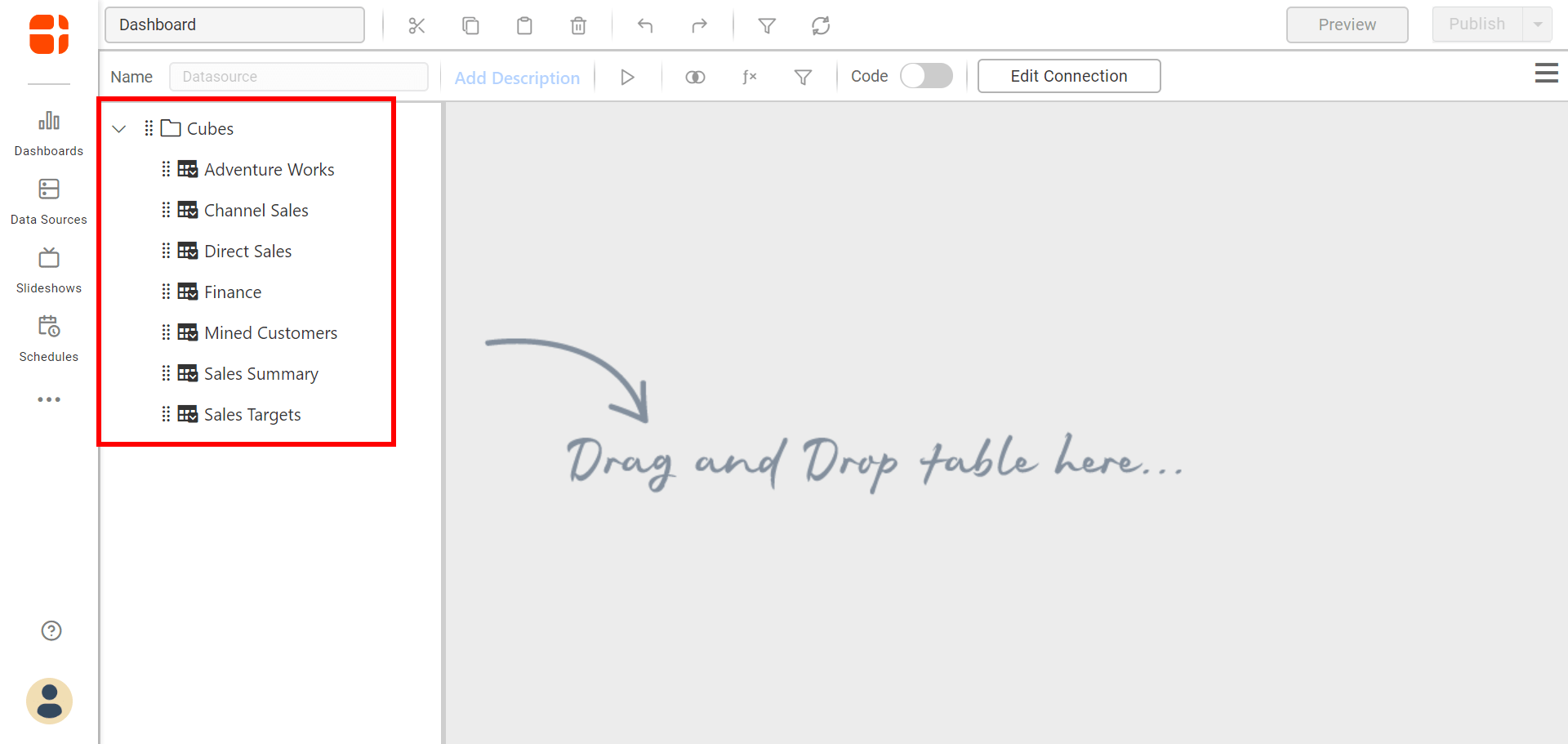Open the Schedules section

click(49, 340)
